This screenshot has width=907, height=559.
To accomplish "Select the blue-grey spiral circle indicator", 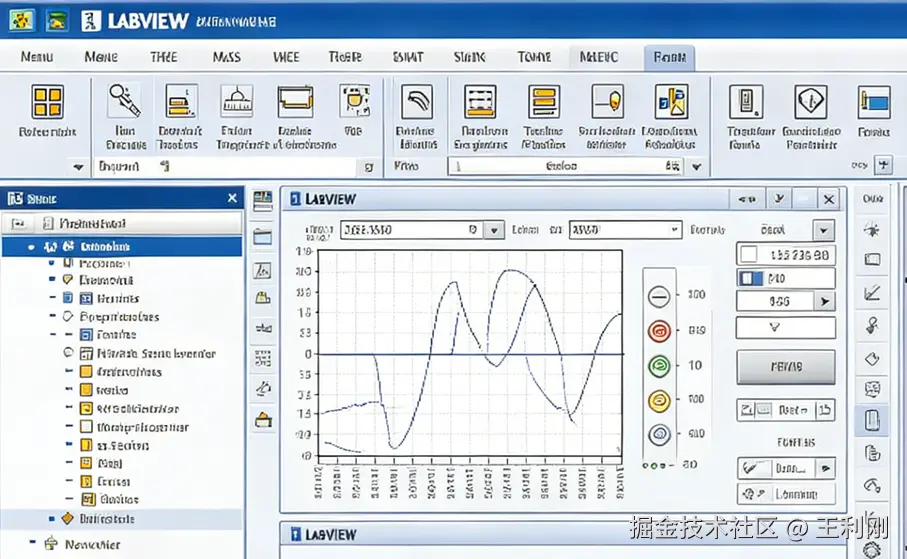I will 659,434.
